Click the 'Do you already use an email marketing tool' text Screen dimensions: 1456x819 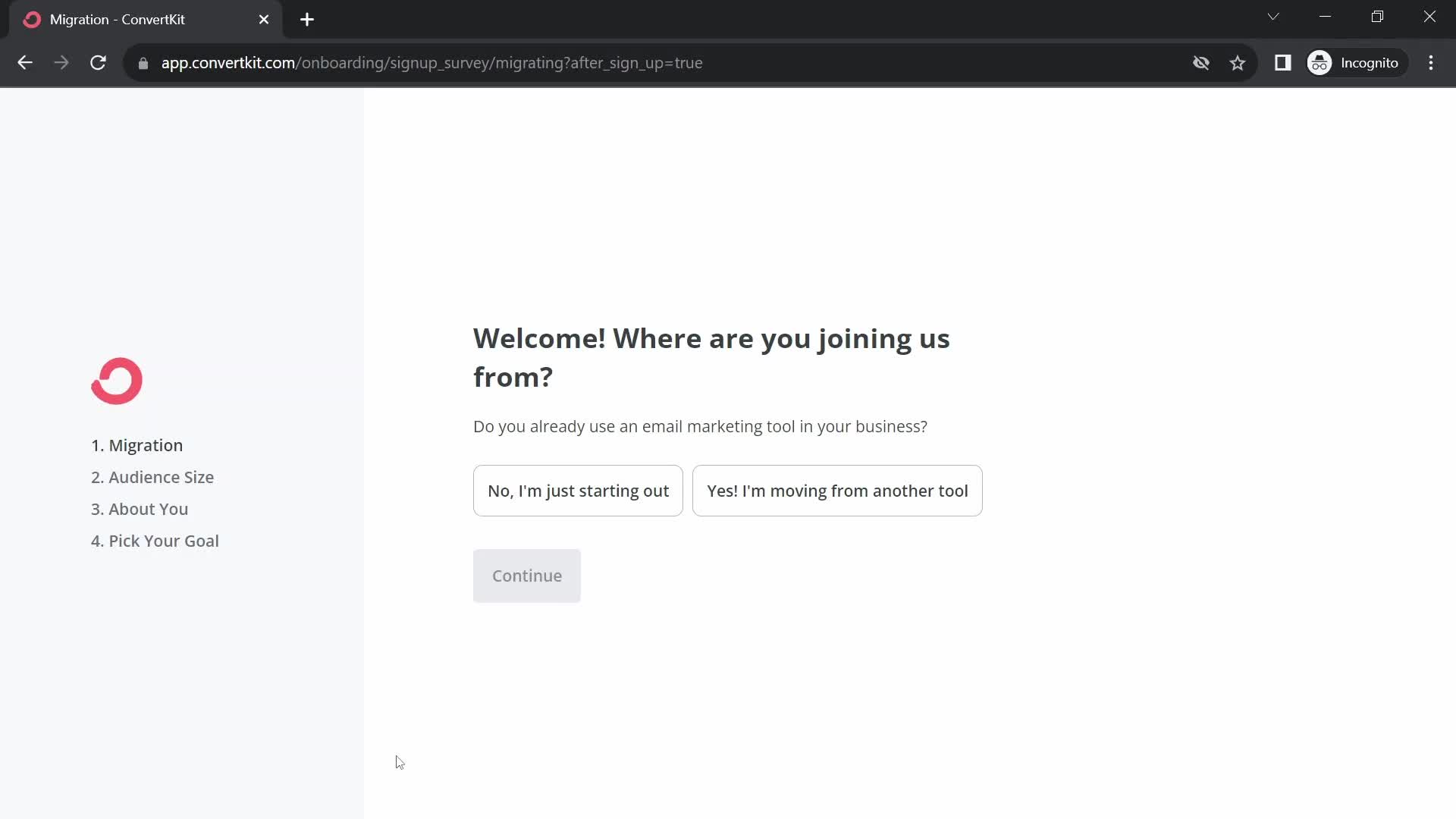(700, 426)
